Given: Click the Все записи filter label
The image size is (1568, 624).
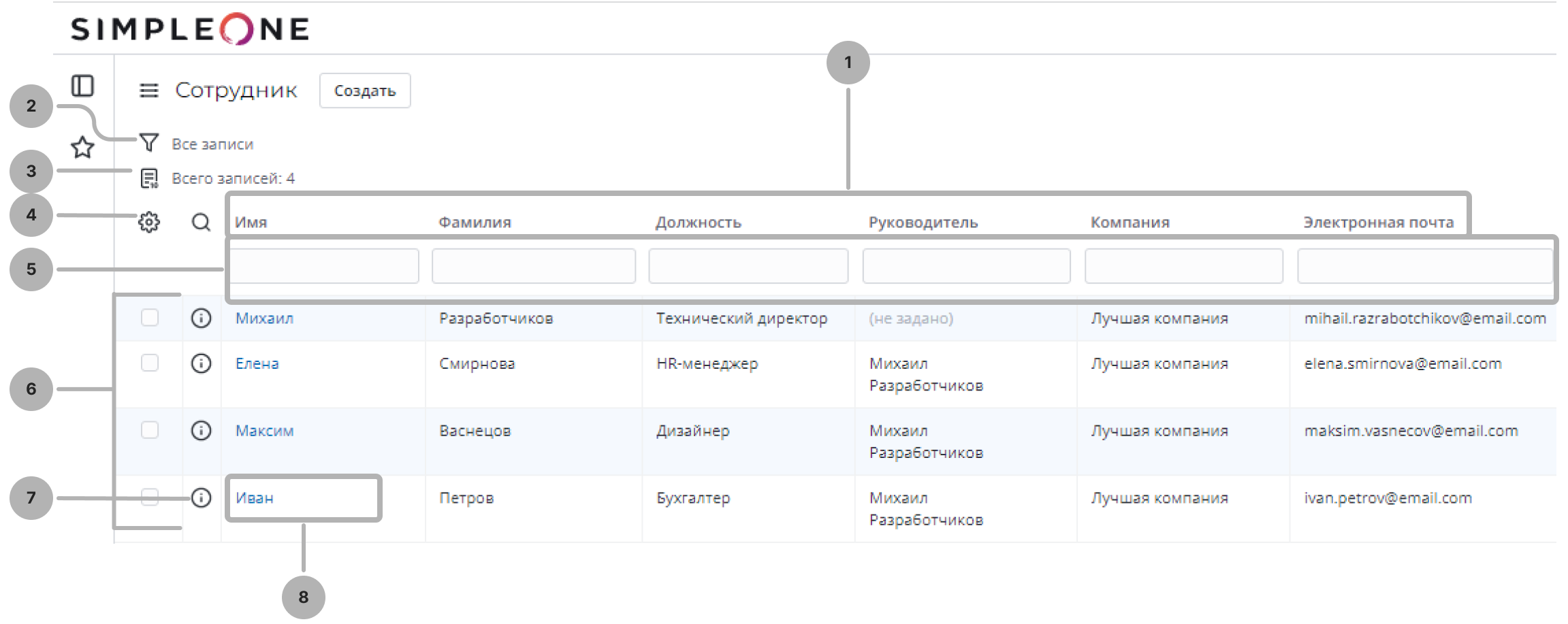Looking at the screenshot, I should tap(212, 144).
